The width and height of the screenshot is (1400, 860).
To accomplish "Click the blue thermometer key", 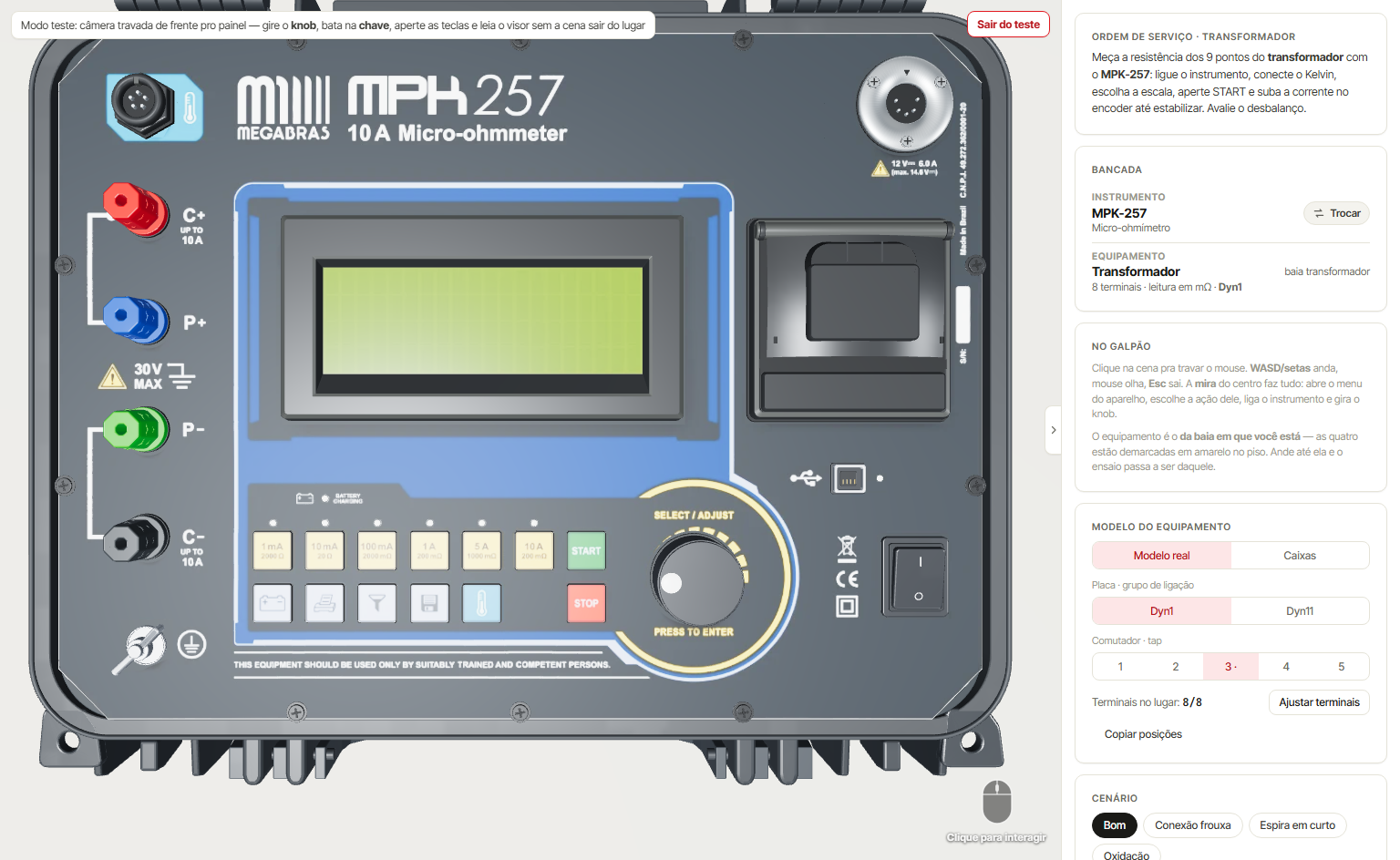I will click(481, 603).
